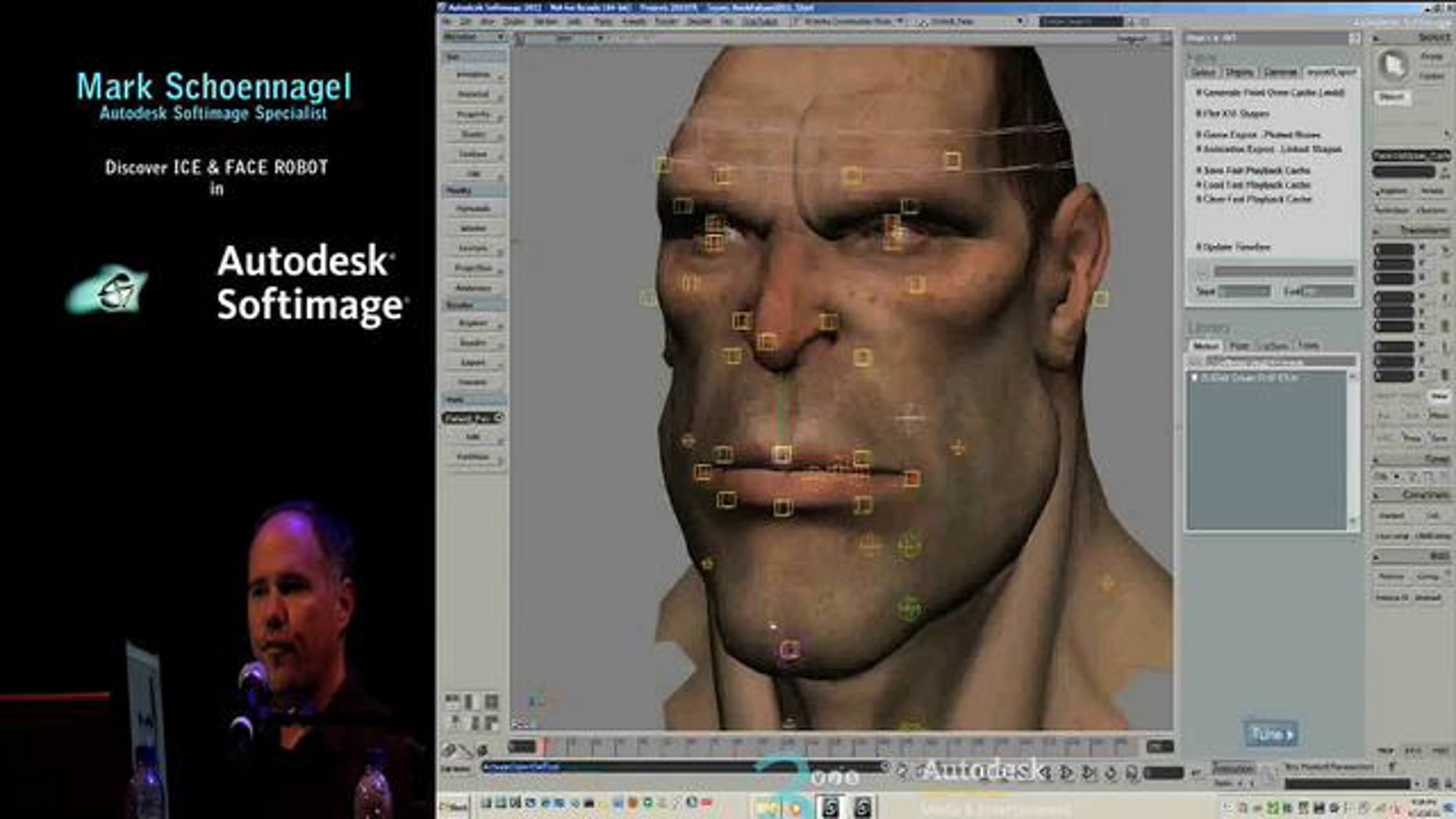
Task: Toggle the Prop option in the Transform panel
Action: [x=1411, y=437]
